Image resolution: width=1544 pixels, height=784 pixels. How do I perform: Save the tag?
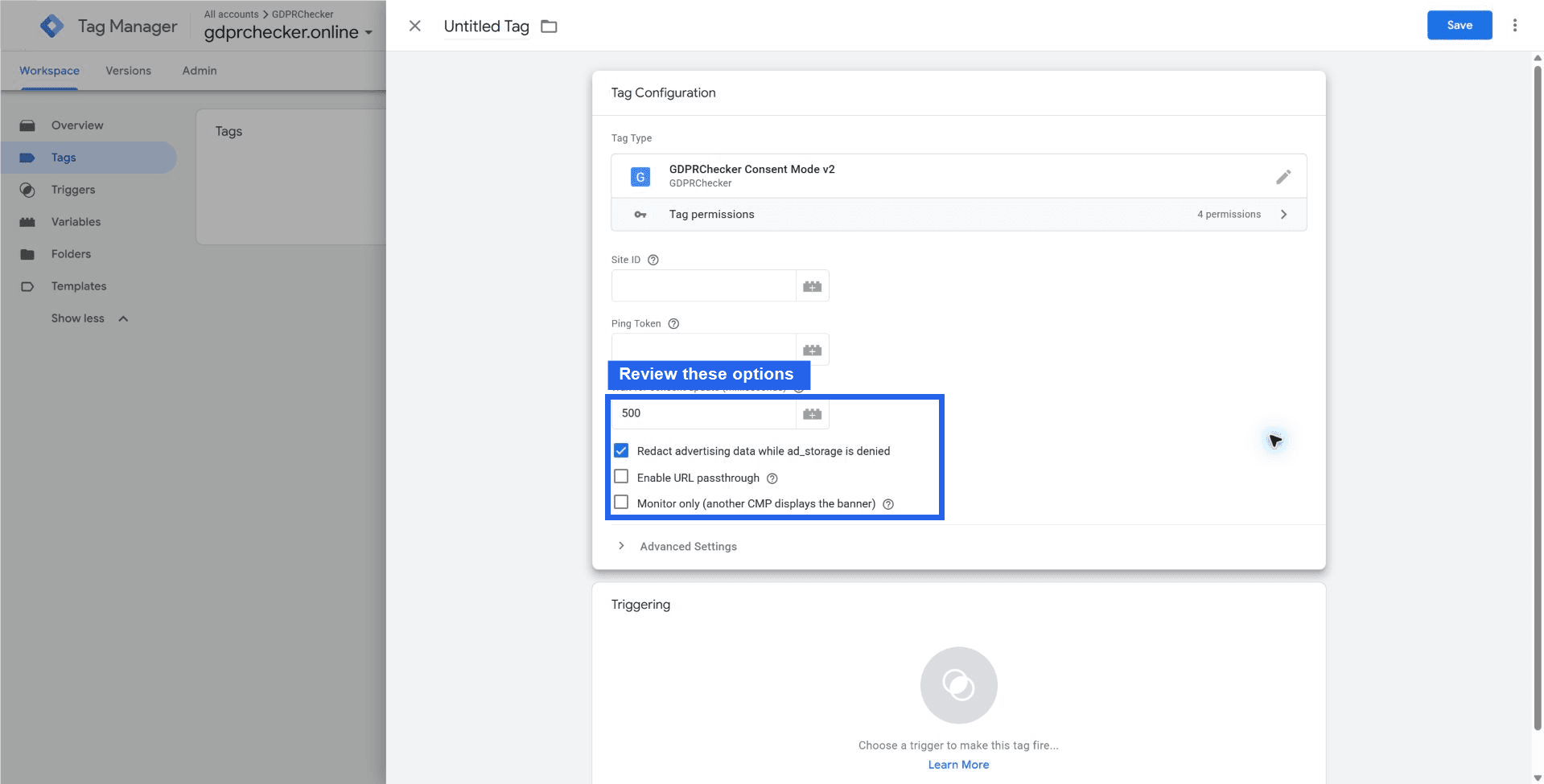[1460, 25]
